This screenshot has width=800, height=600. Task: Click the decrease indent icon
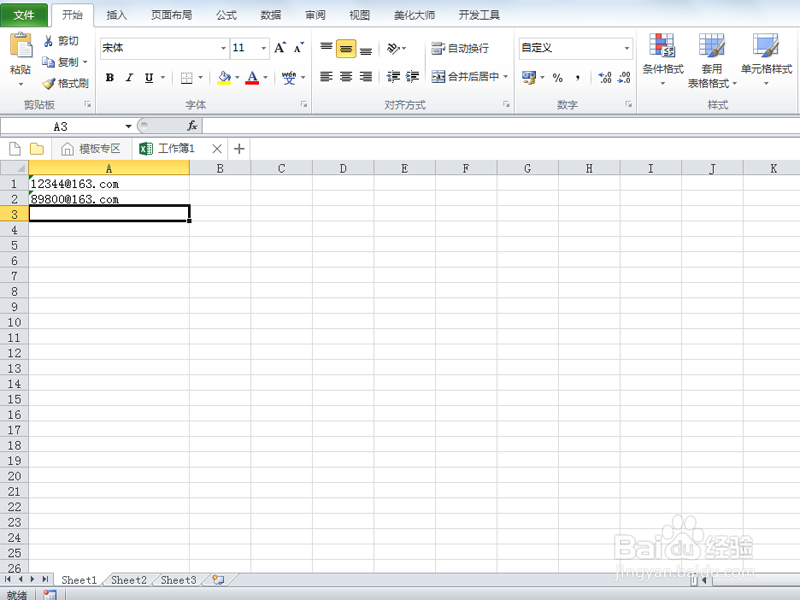pos(393,77)
